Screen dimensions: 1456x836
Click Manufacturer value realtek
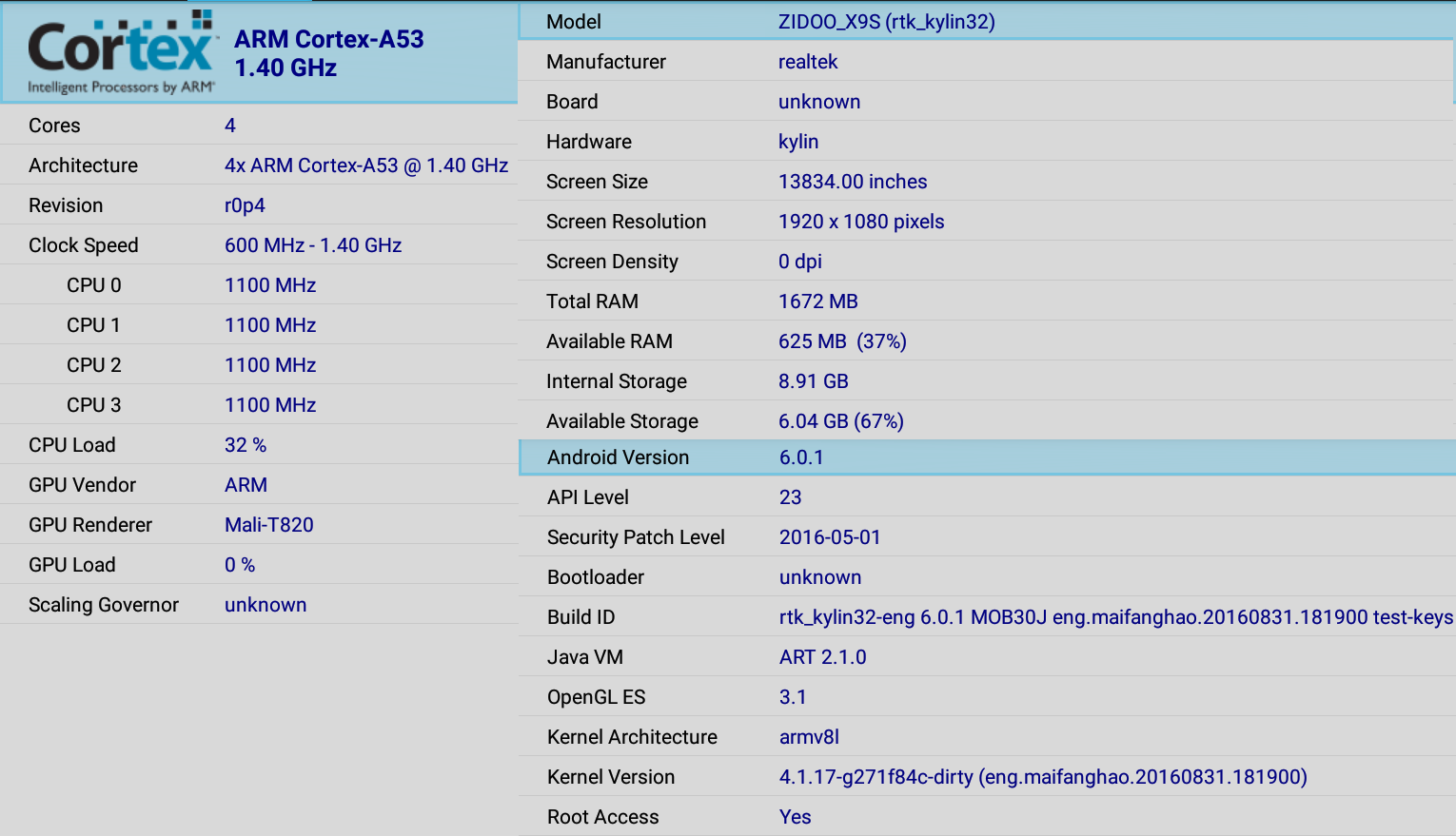pos(808,62)
